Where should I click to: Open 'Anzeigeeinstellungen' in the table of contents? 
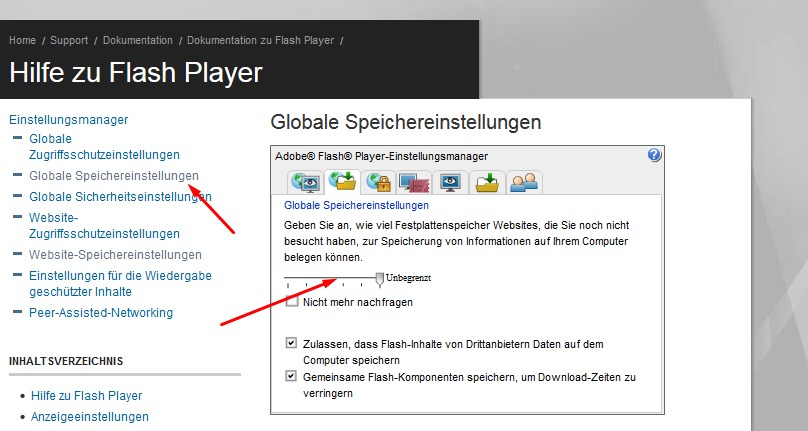pos(90,417)
